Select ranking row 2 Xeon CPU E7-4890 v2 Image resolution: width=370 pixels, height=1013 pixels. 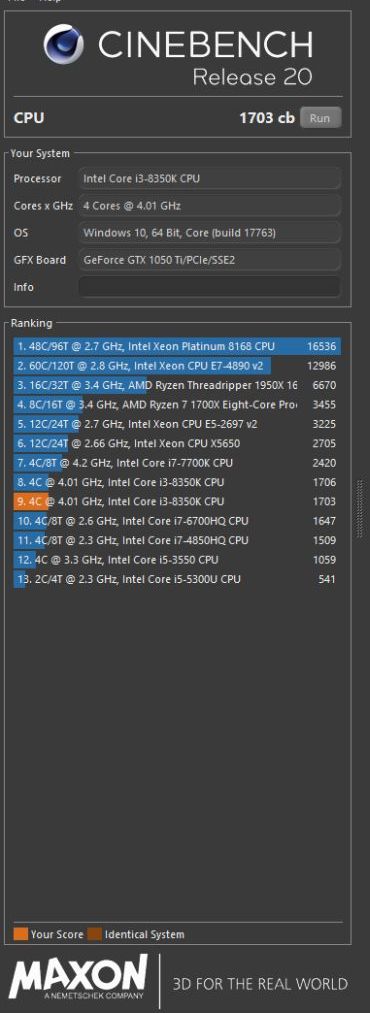tap(177, 366)
